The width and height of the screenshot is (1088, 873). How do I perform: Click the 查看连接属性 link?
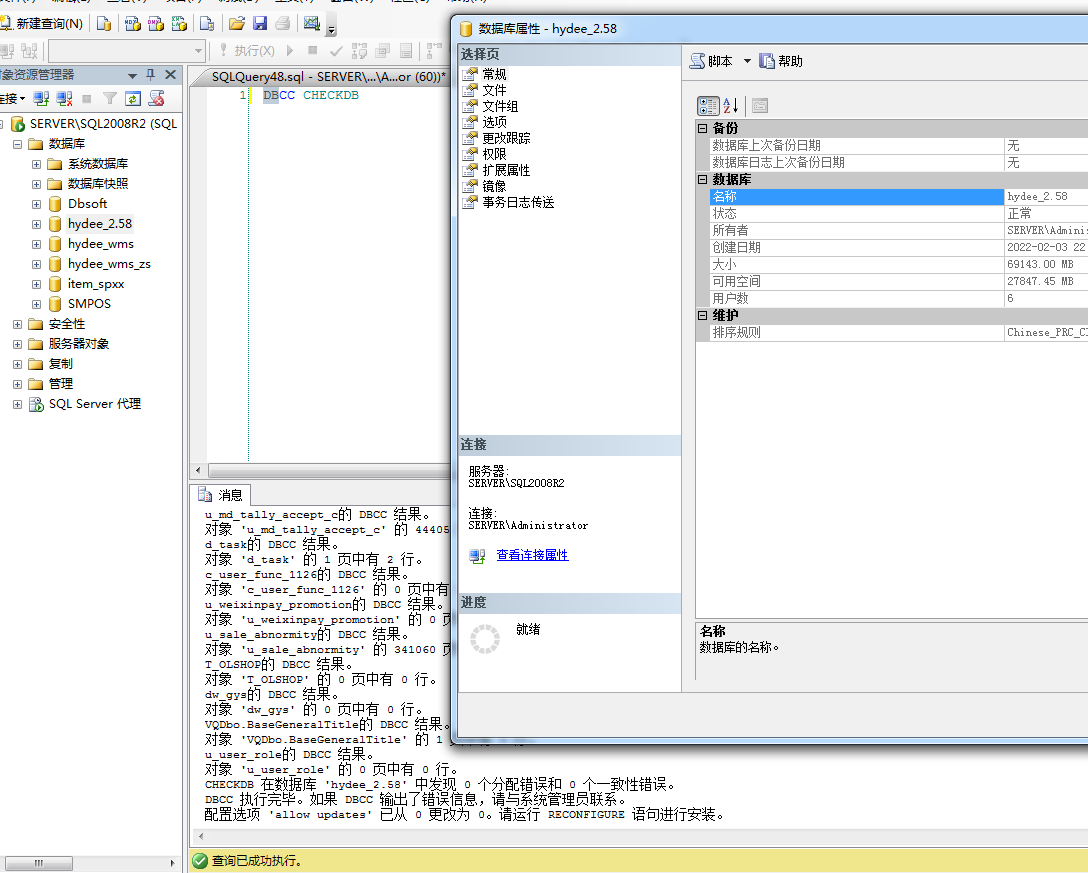pyautogui.click(x=532, y=555)
